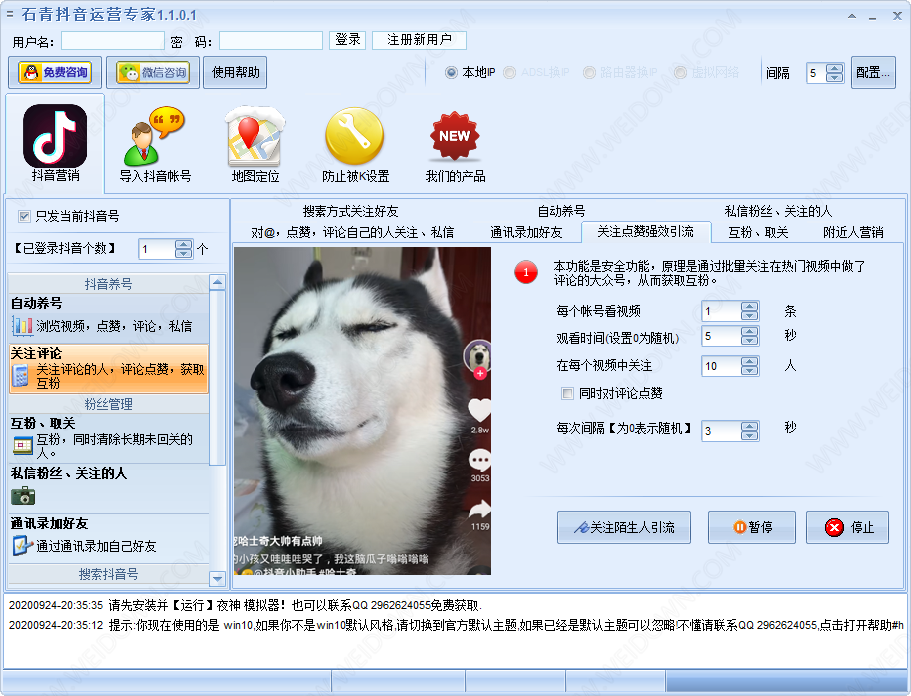Expand the 搜索抖音号 section header
Screen dimensions: 911x696
pos(109,574)
